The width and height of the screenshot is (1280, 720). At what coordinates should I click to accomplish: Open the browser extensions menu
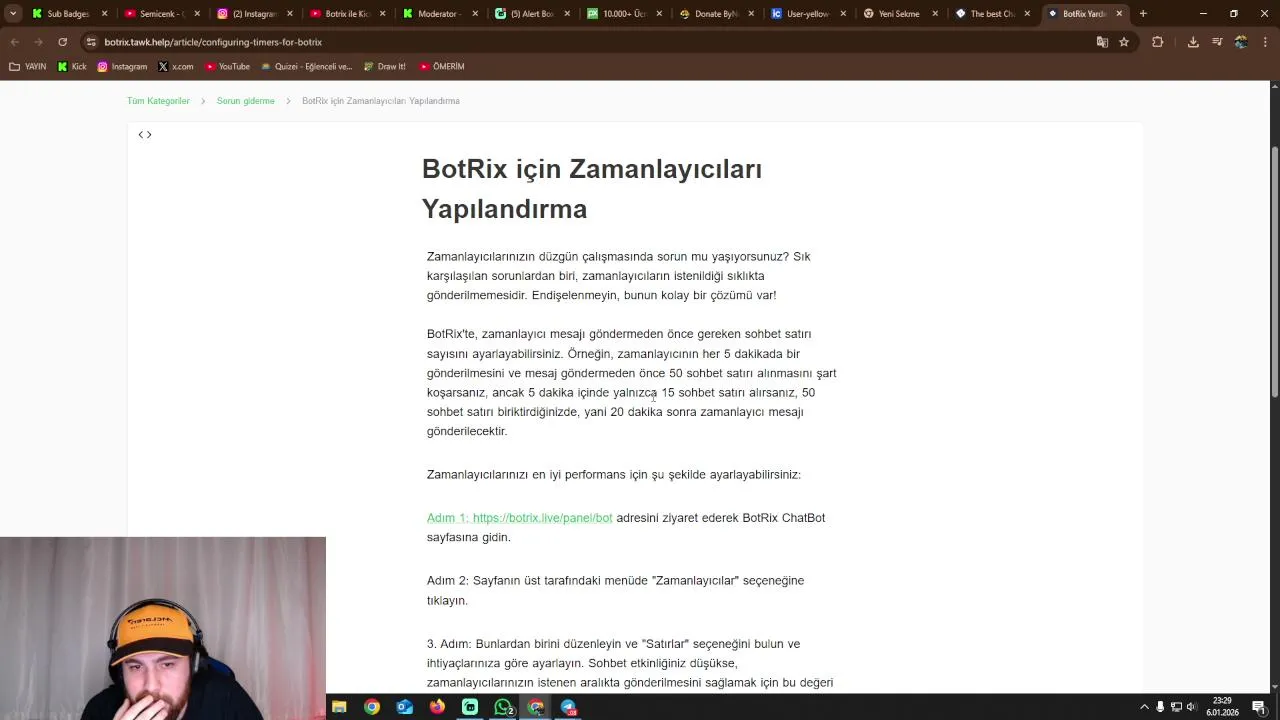(1158, 42)
